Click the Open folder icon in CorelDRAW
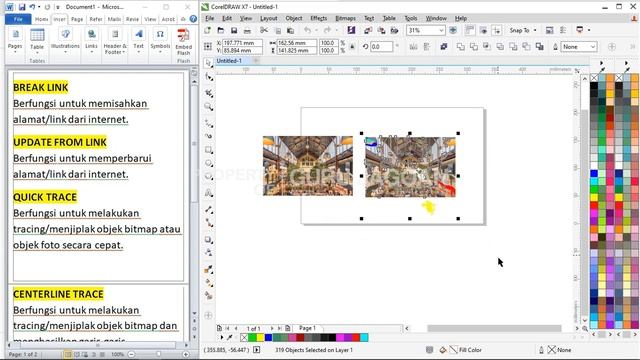 220,31
